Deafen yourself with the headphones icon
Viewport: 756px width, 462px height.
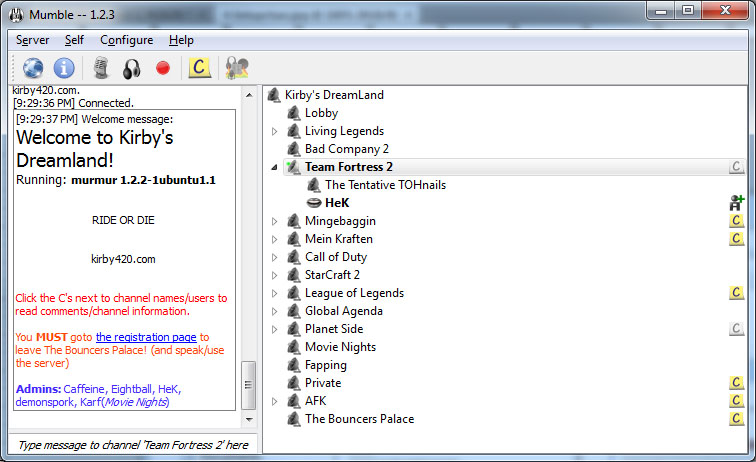pos(131,68)
